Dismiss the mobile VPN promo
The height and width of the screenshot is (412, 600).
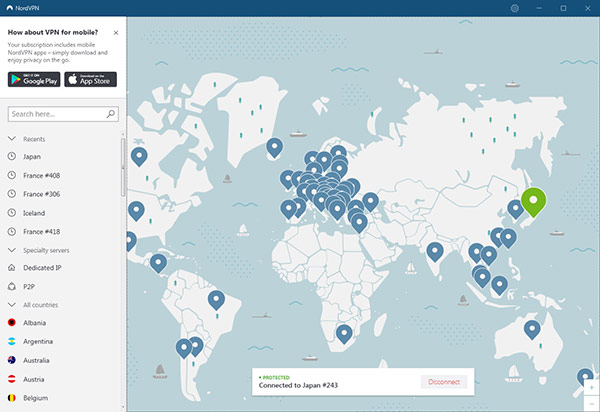[x=116, y=33]
